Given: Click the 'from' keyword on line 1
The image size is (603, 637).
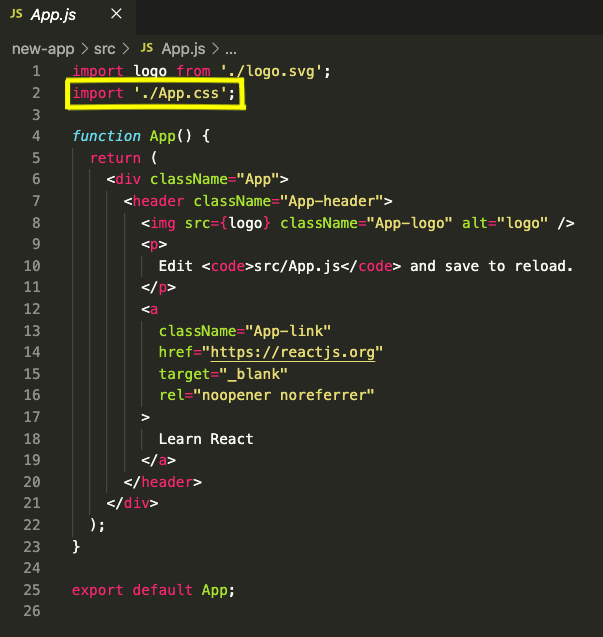Looking at the screenshot, I should tap(193, 72).
